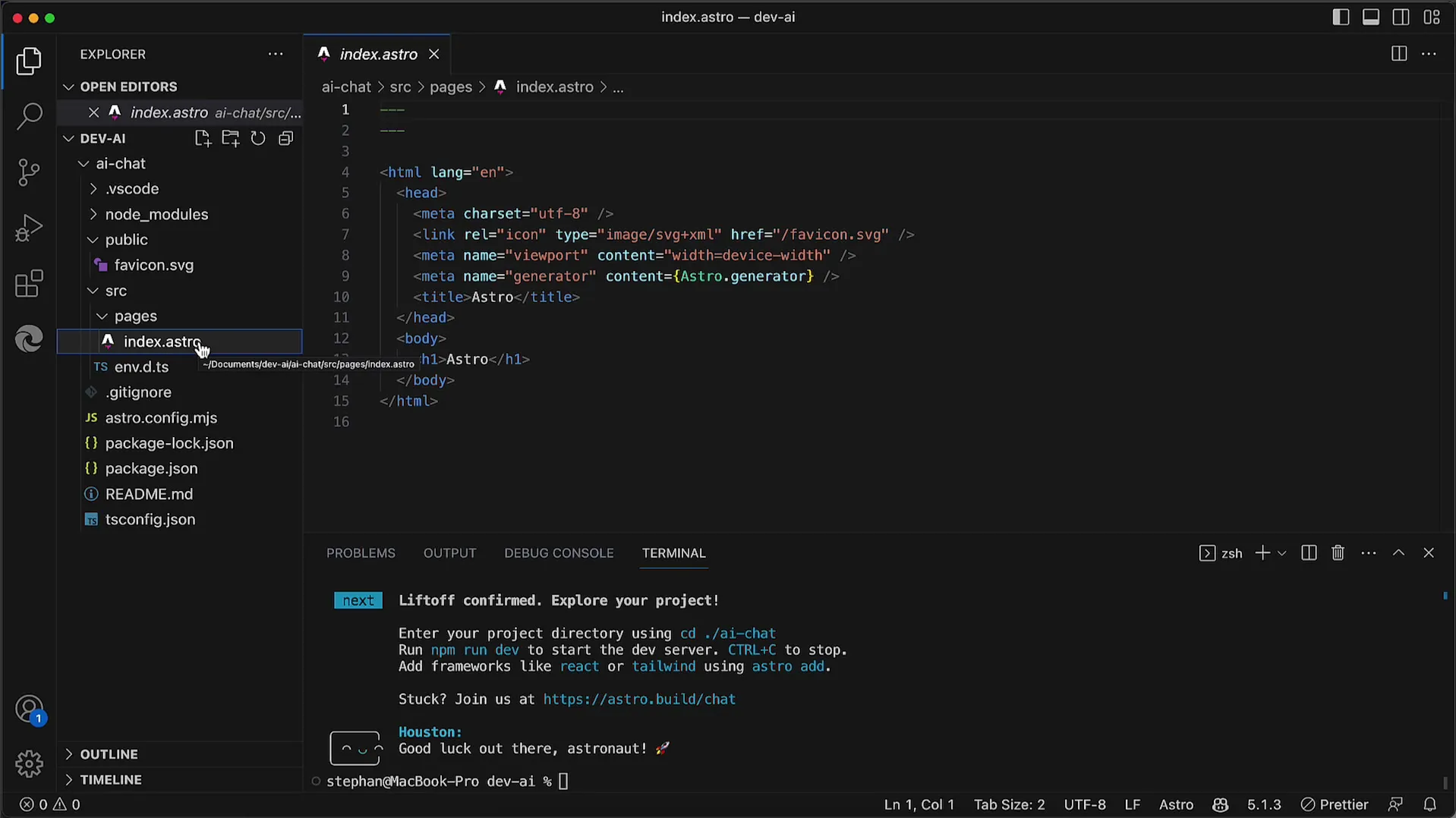Open favicon.svg in the file tree
The height and width of the screenshot is (818, 1456).
coord(180,265)
